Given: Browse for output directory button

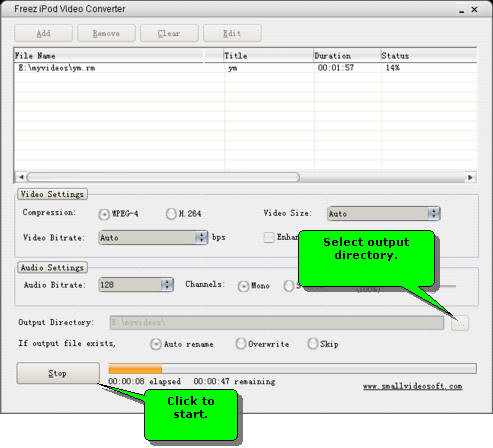Looking at the screenshot, I should click(x=460, y=323).
